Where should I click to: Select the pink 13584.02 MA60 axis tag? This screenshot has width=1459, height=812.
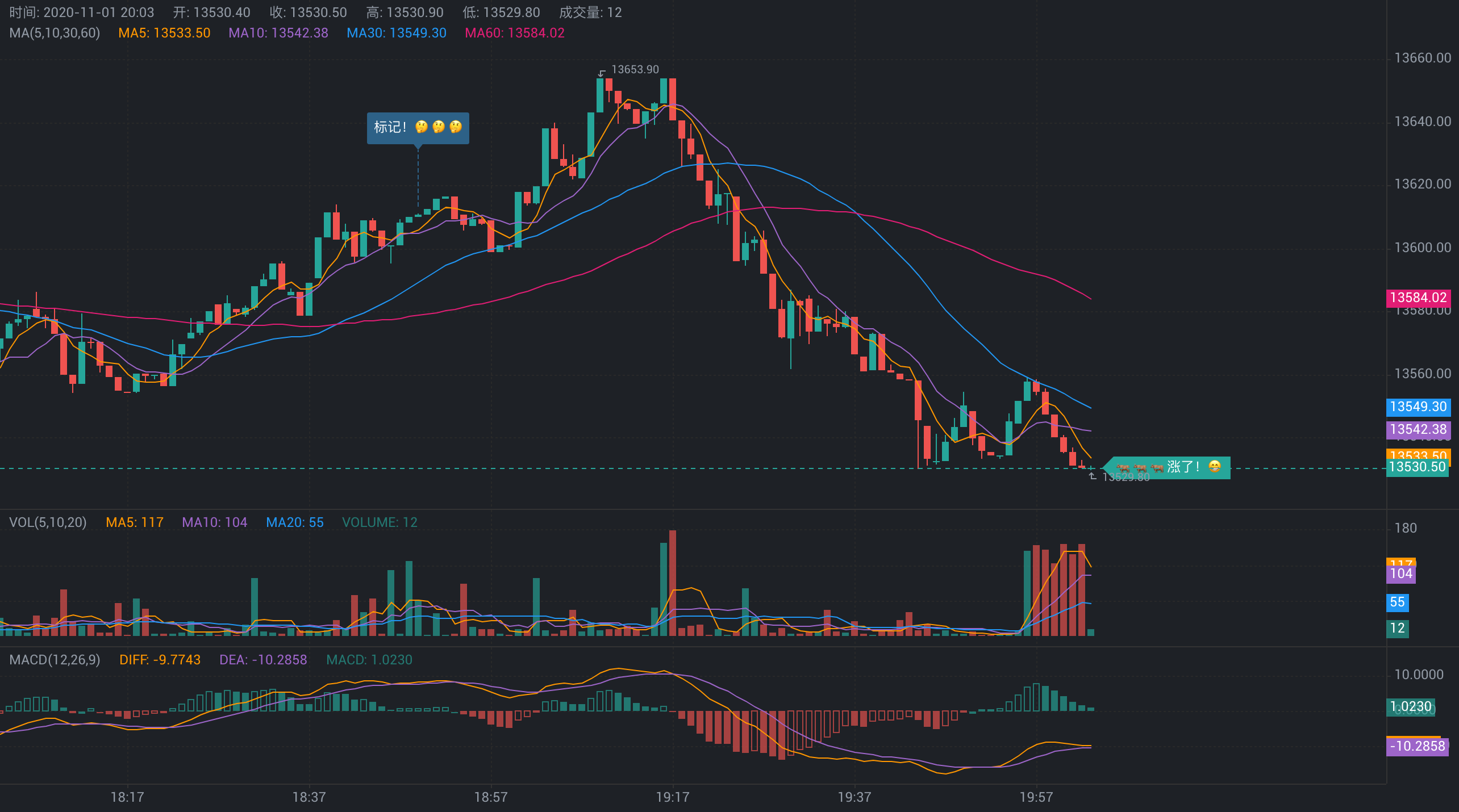(1418, 298)
